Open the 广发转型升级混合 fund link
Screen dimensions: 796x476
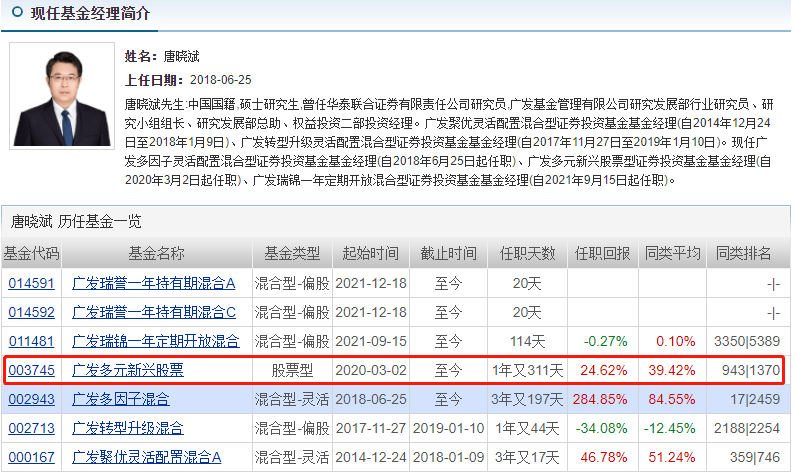click(128, 428)
